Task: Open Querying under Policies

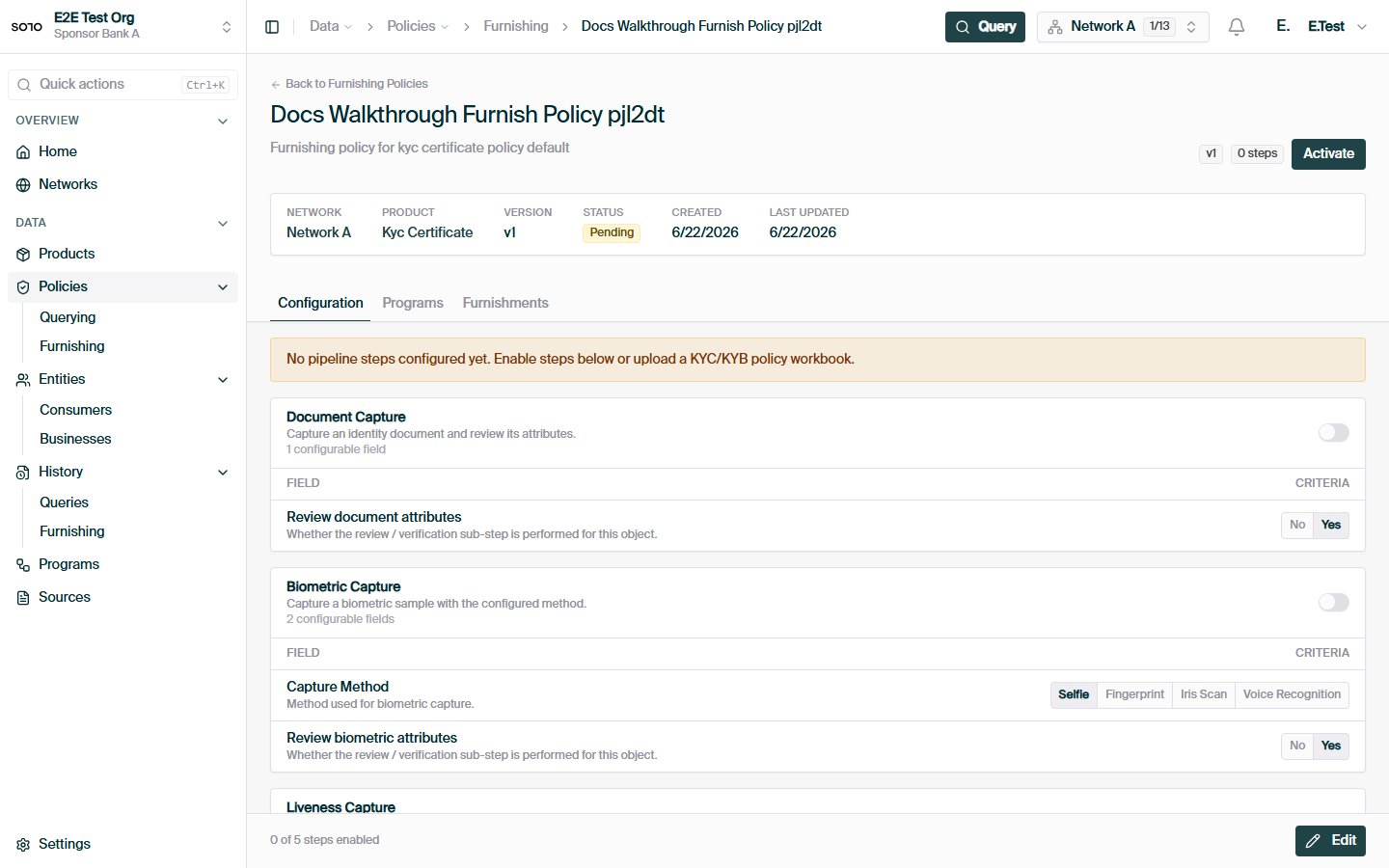Action: pyautogui.click(x=68, y=317)
